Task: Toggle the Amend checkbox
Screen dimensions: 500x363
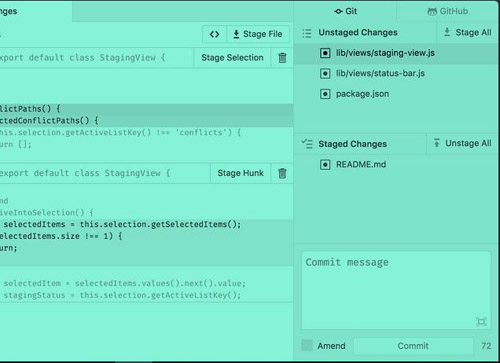Action: [x=307, y=345]
